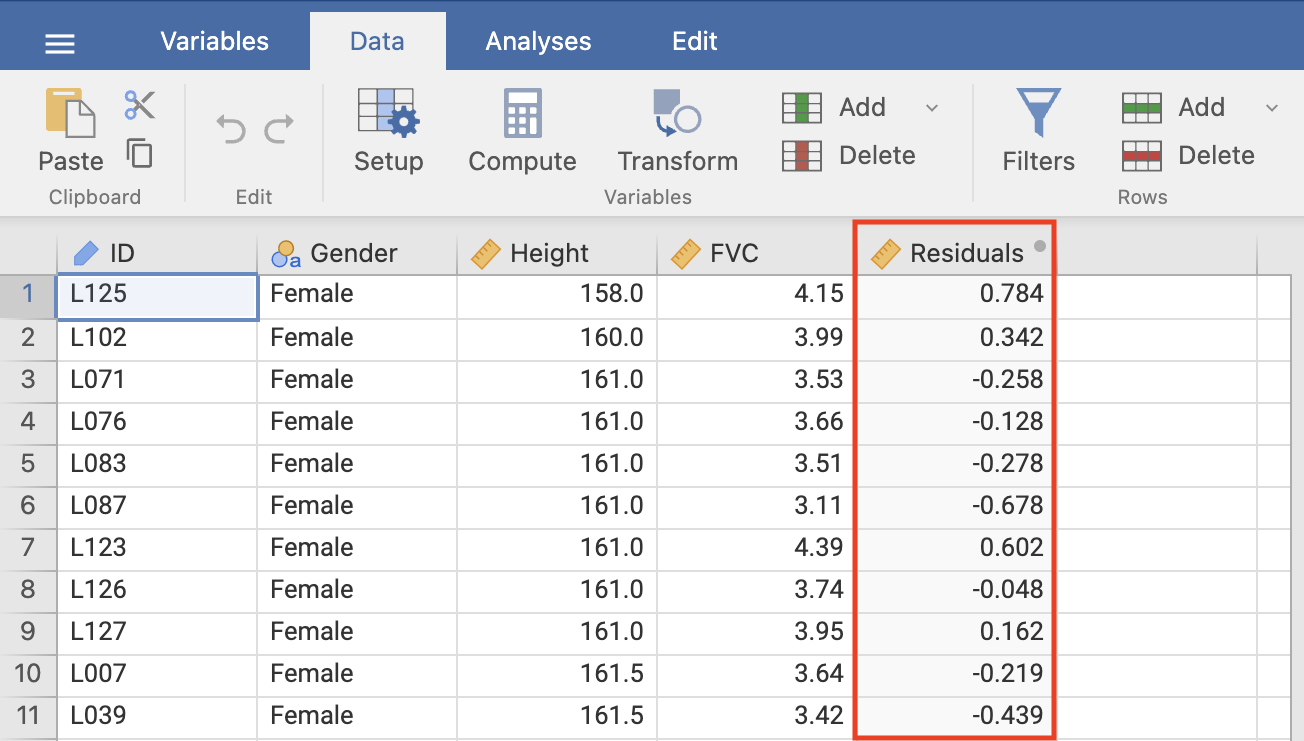Select the cell containing L125

(x=157, y=294)
